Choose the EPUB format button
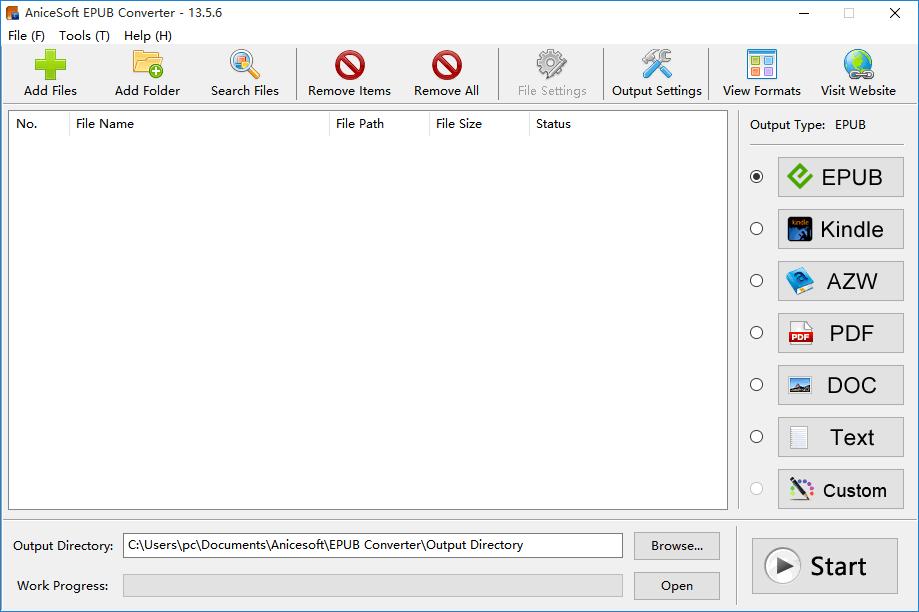 click(840, 177)
